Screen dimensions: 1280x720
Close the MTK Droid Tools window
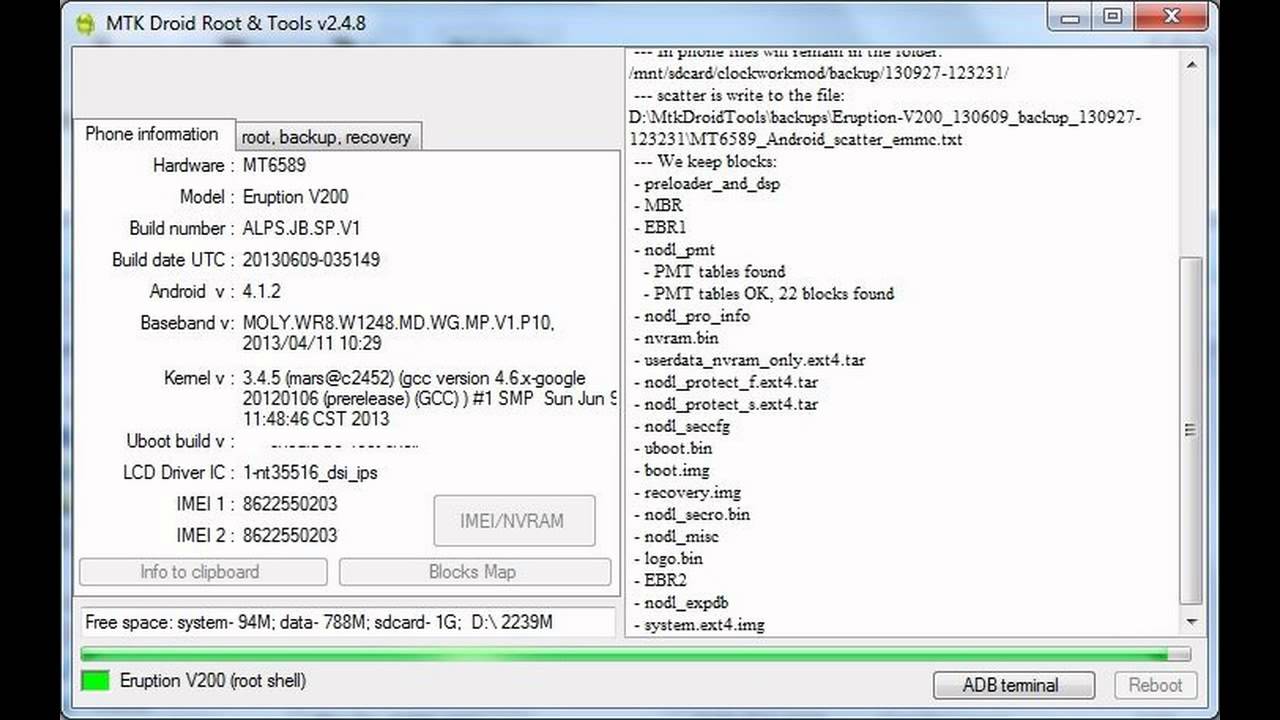coord(1170,17)
